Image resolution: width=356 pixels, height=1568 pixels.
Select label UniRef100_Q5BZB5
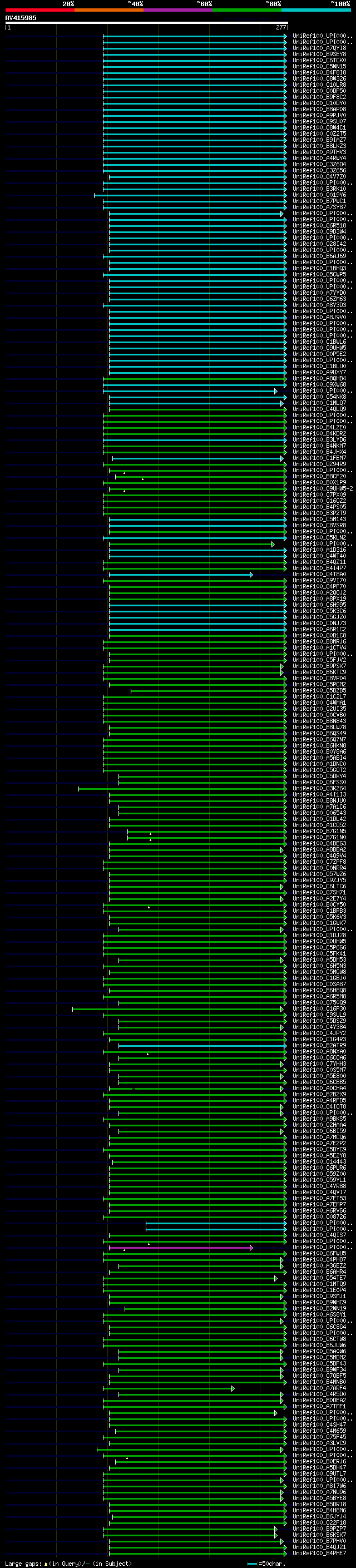click(319, 691)
